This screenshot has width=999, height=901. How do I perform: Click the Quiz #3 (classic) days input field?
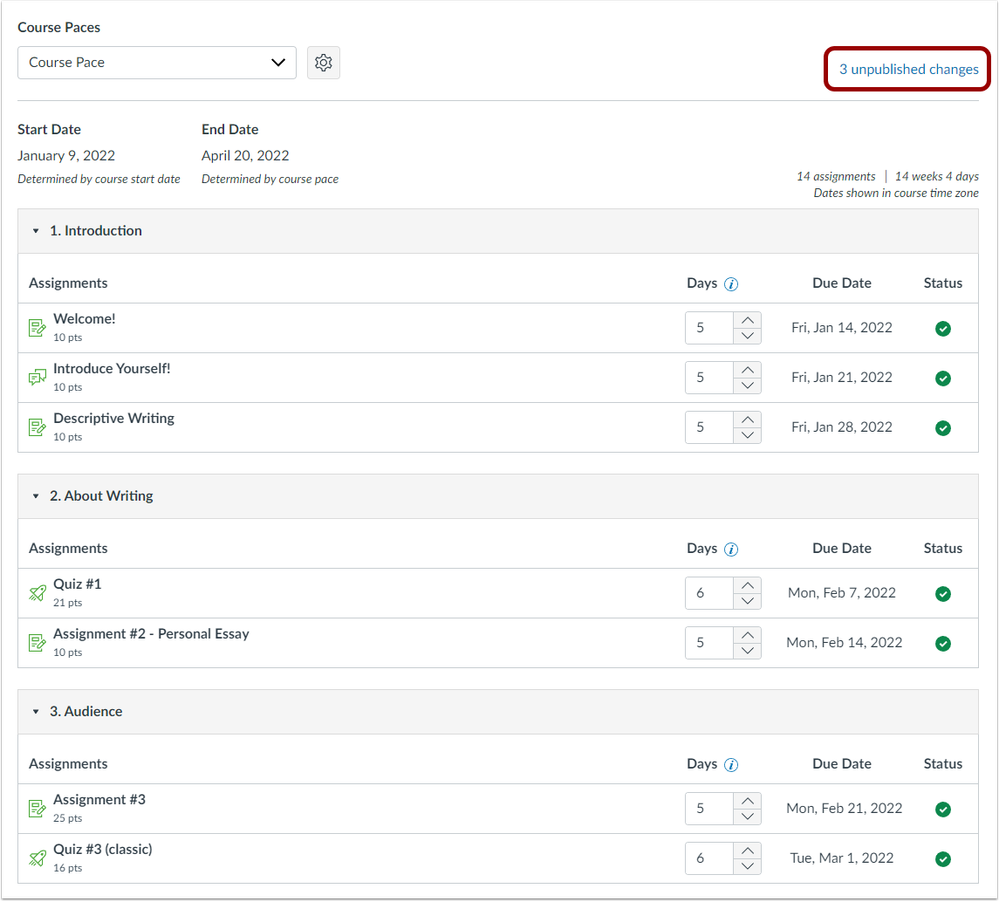coord(709,858)
